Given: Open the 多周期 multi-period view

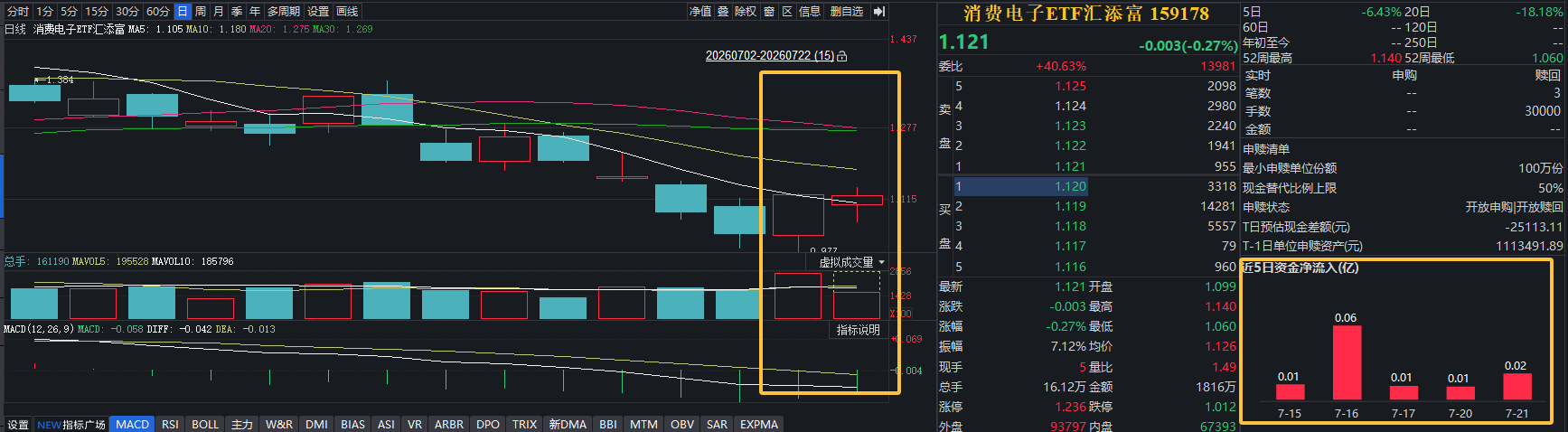Looking at the screenshot, I should click(284, 11).
